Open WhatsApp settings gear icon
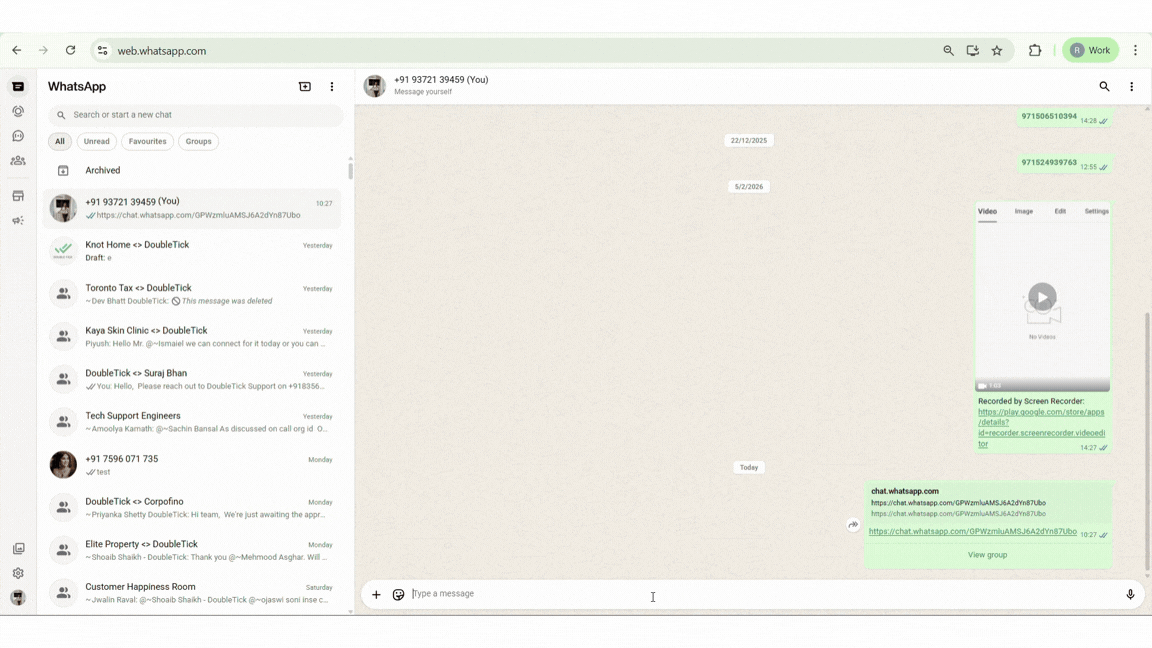 (18, 573)
